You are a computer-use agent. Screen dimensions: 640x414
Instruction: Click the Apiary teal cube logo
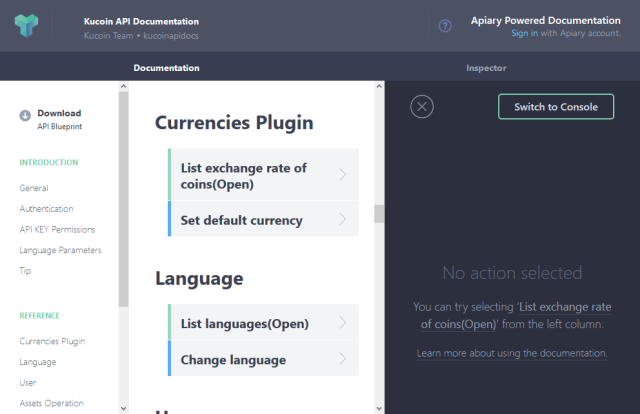[27, 26]
